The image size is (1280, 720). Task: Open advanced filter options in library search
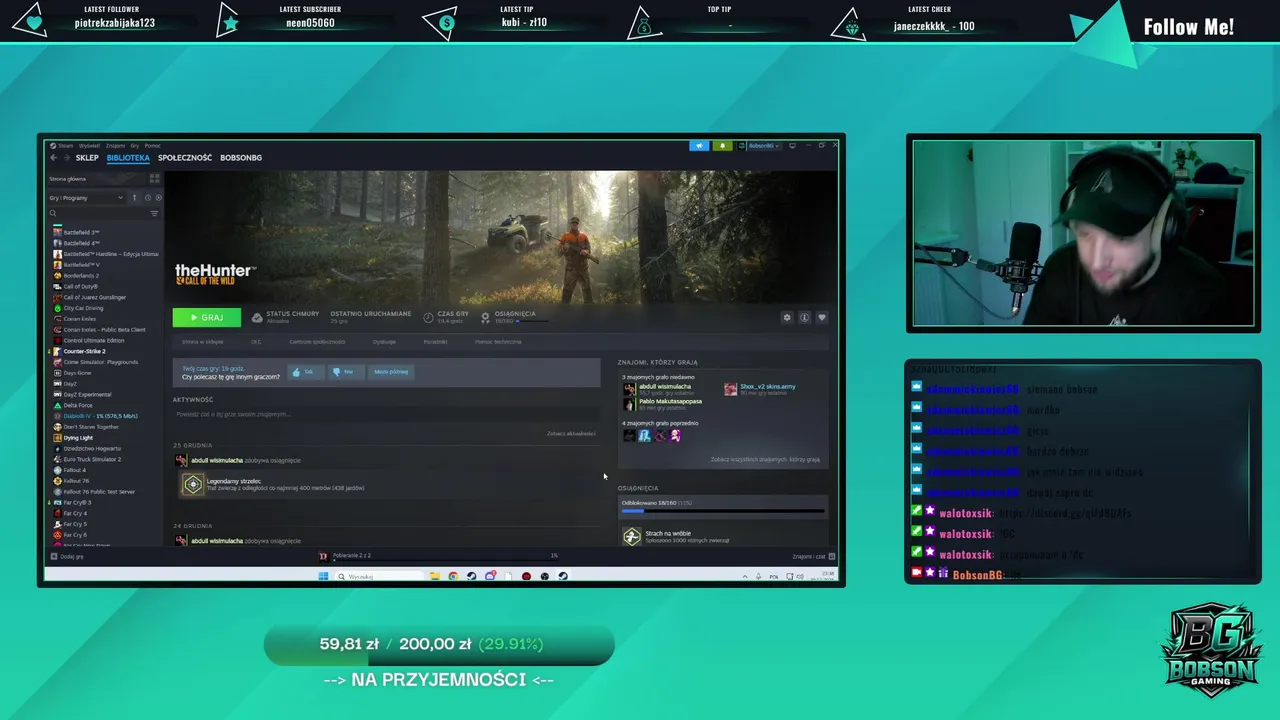click(154, 213)
